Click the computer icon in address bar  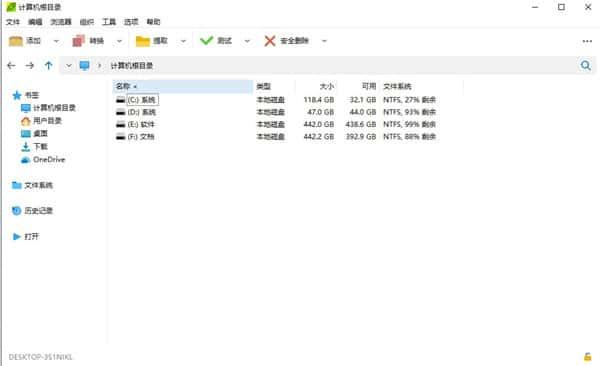click(x=85, y=65)
